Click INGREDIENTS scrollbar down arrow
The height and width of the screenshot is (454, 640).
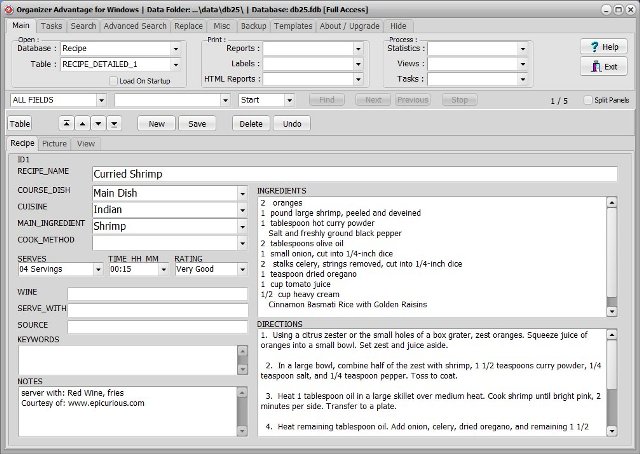coord(611,312)
